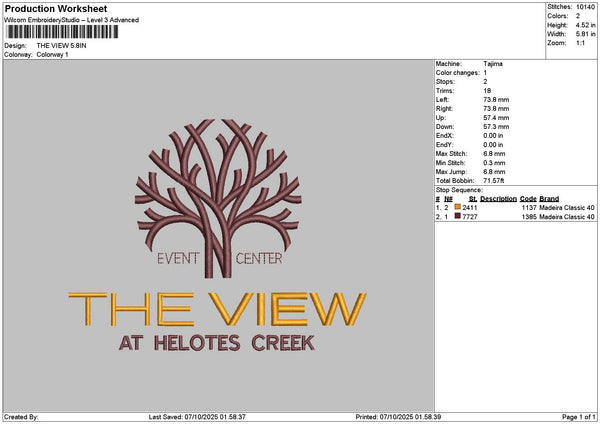Click the 'Code' column header

528,199
